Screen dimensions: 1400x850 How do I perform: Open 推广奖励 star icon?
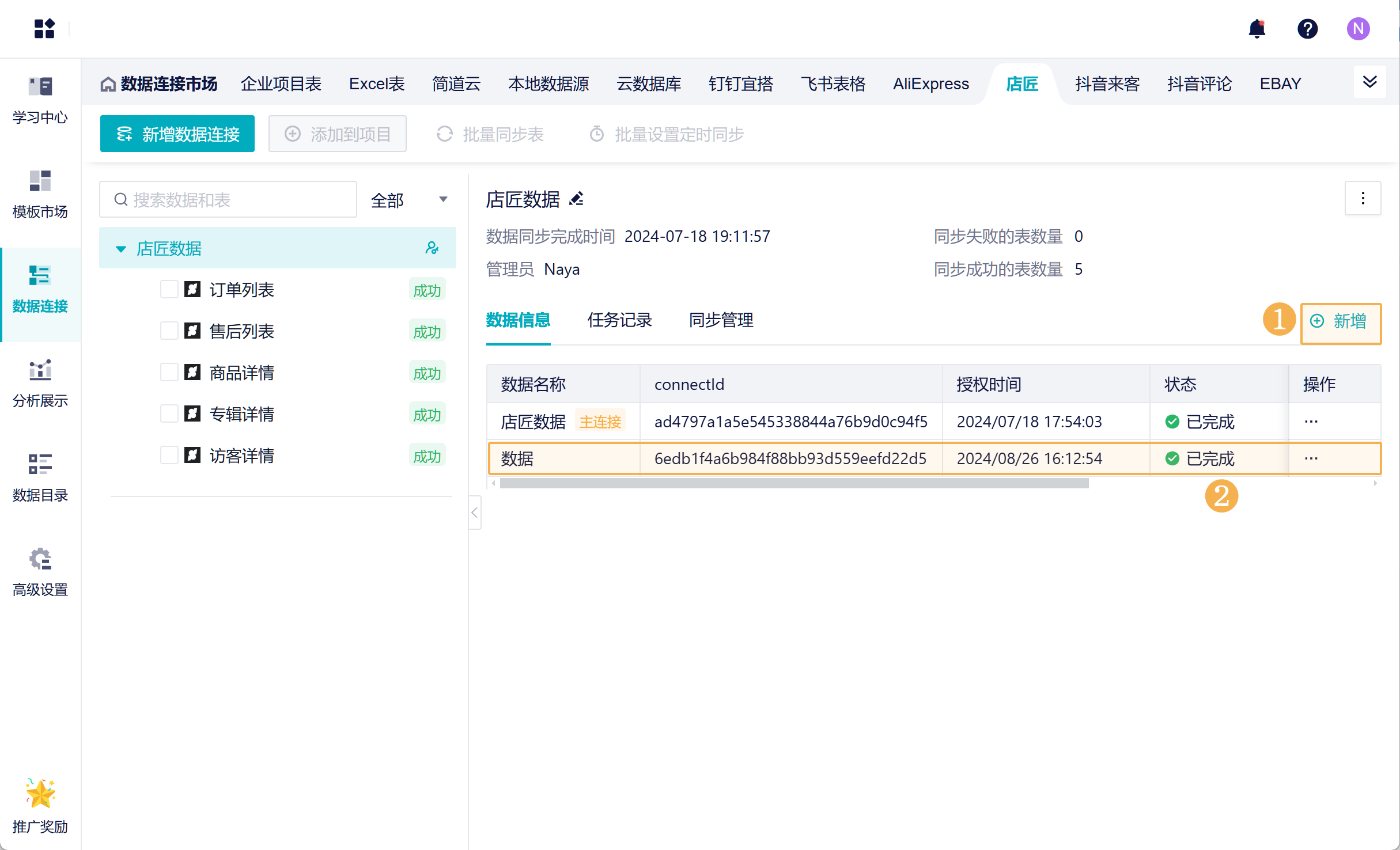(40, 794)
